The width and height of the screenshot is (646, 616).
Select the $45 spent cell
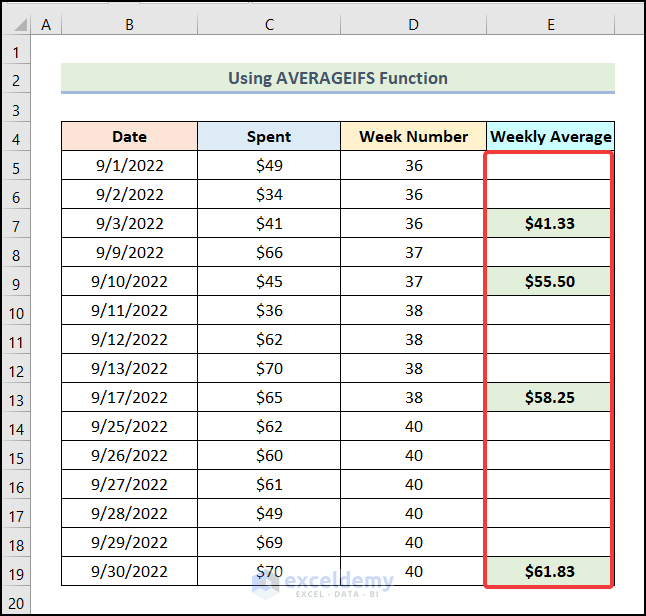pyautogui.click(x=269, y=281)
